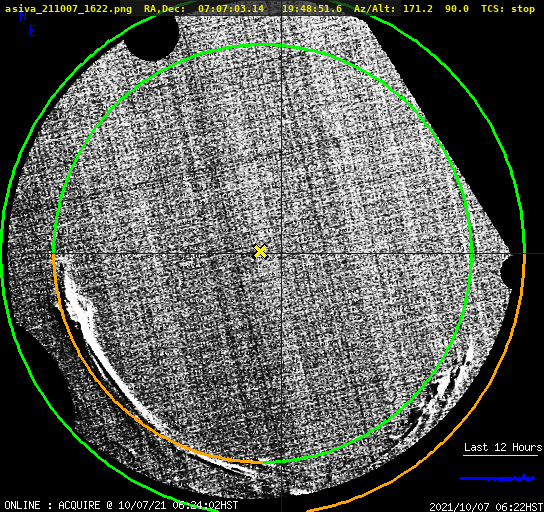Click the RA,Dec: label
The width and height of the screenshot is (544, 512).
point(165,8)
